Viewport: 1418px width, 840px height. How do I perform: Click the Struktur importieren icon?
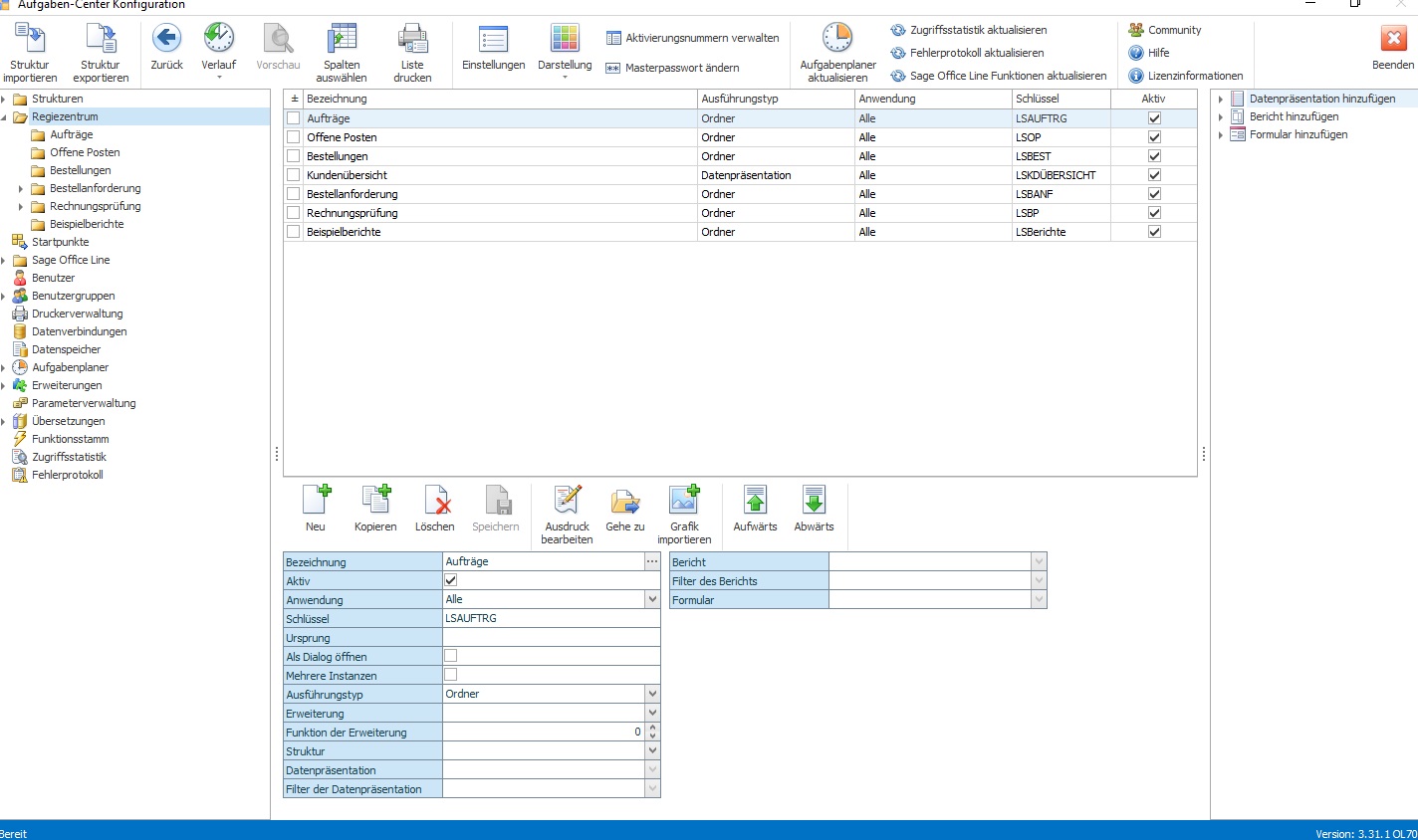(x=30, y=39)
